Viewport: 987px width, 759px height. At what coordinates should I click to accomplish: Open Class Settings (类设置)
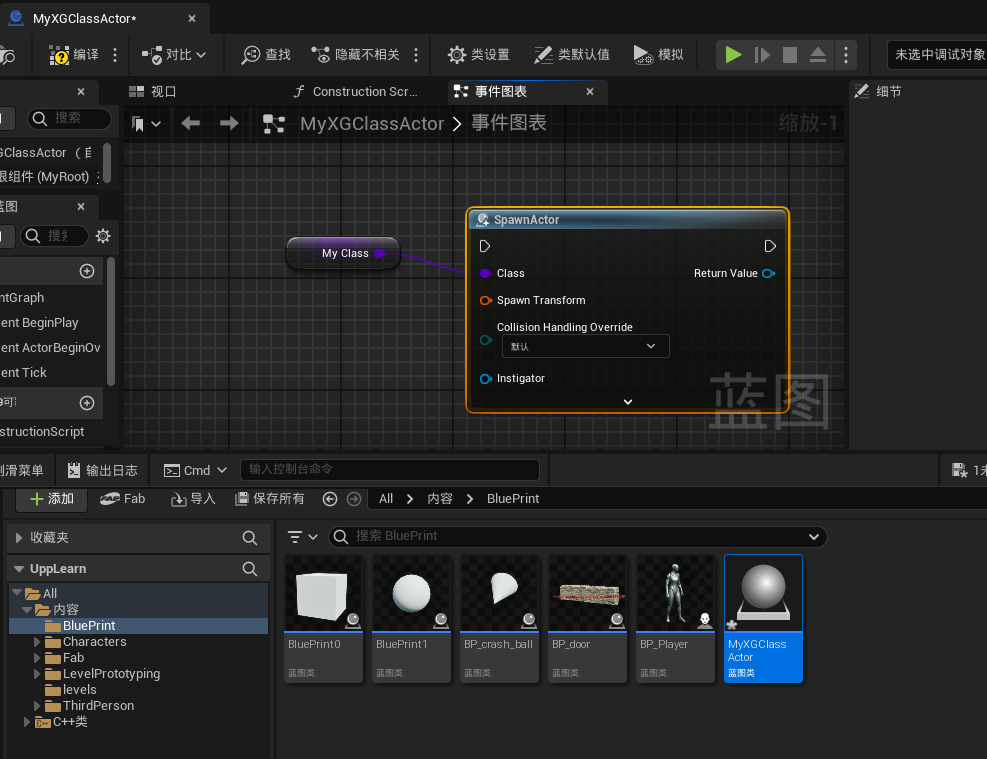478,55
